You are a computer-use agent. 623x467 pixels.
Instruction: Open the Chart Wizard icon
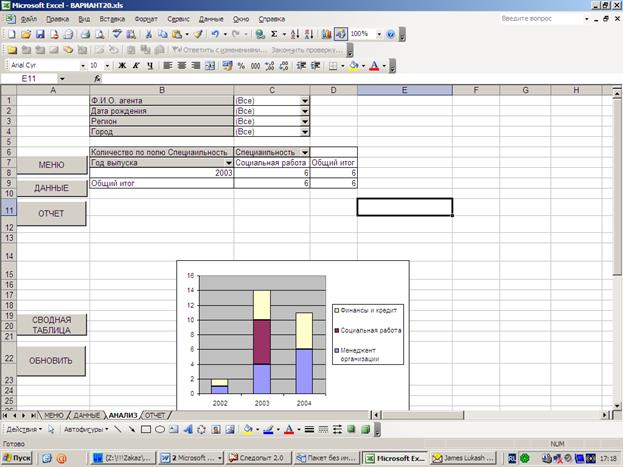(x=325, y=34)
